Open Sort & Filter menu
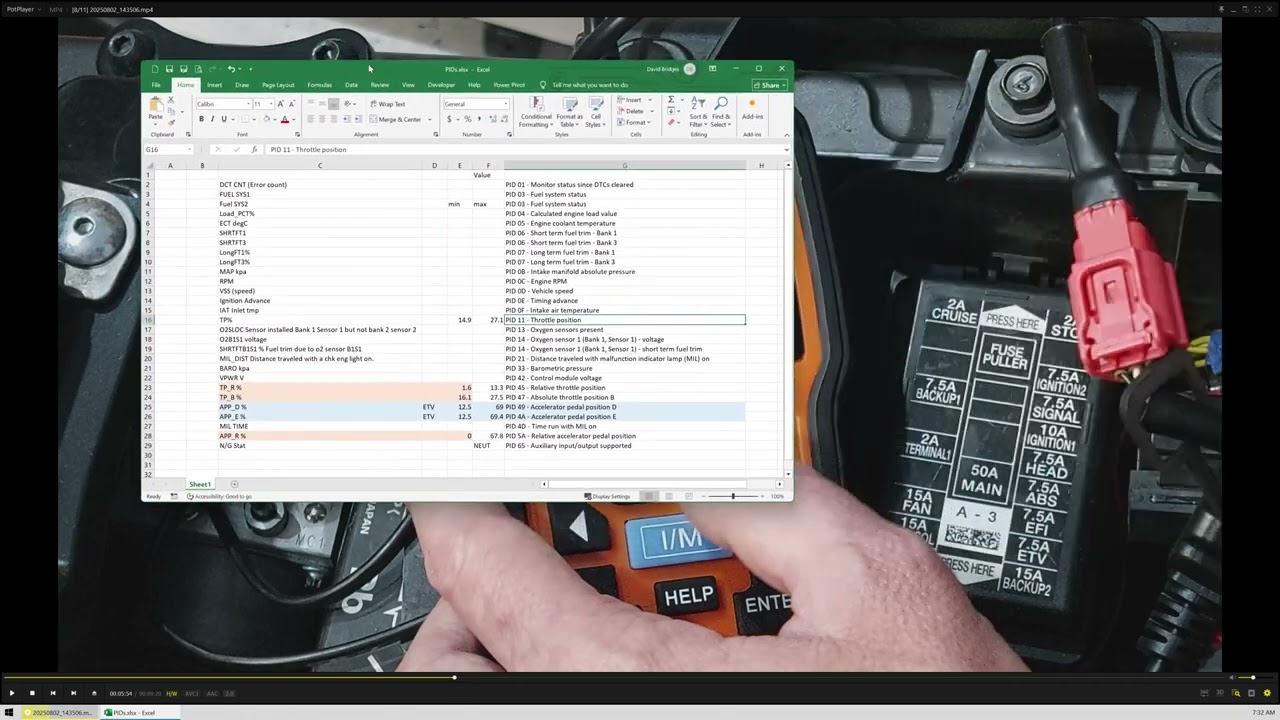 [x=698, y=112]
